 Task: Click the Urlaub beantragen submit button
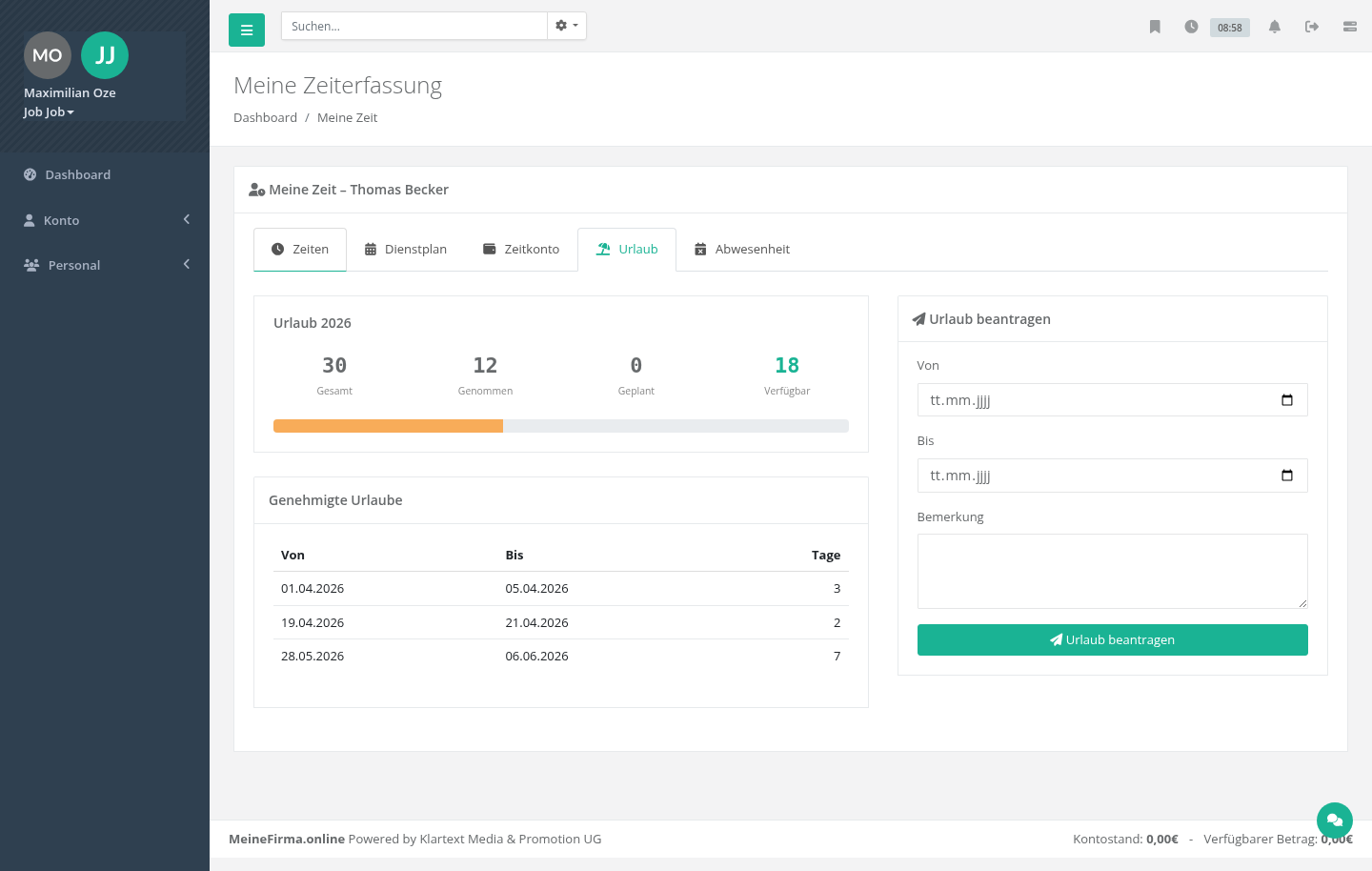click(x=1112, y=639)
